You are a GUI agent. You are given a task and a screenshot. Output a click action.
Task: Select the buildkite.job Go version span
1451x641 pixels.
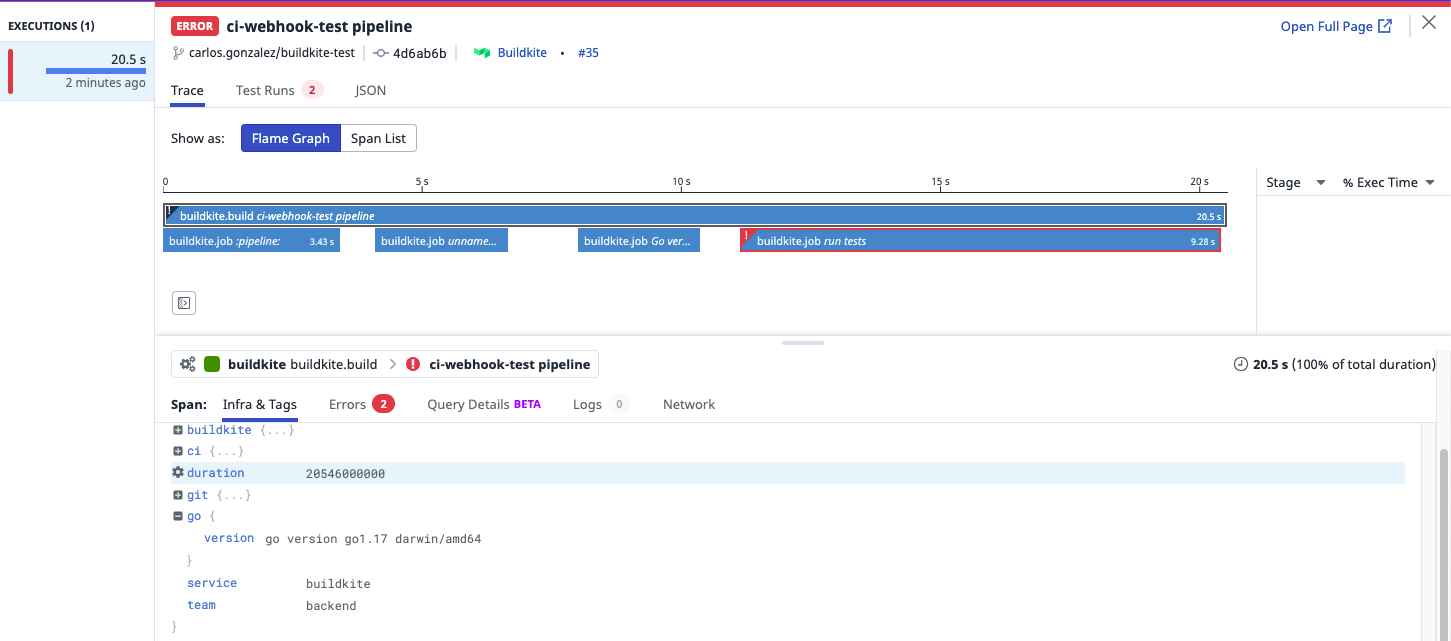coord(639,241)
